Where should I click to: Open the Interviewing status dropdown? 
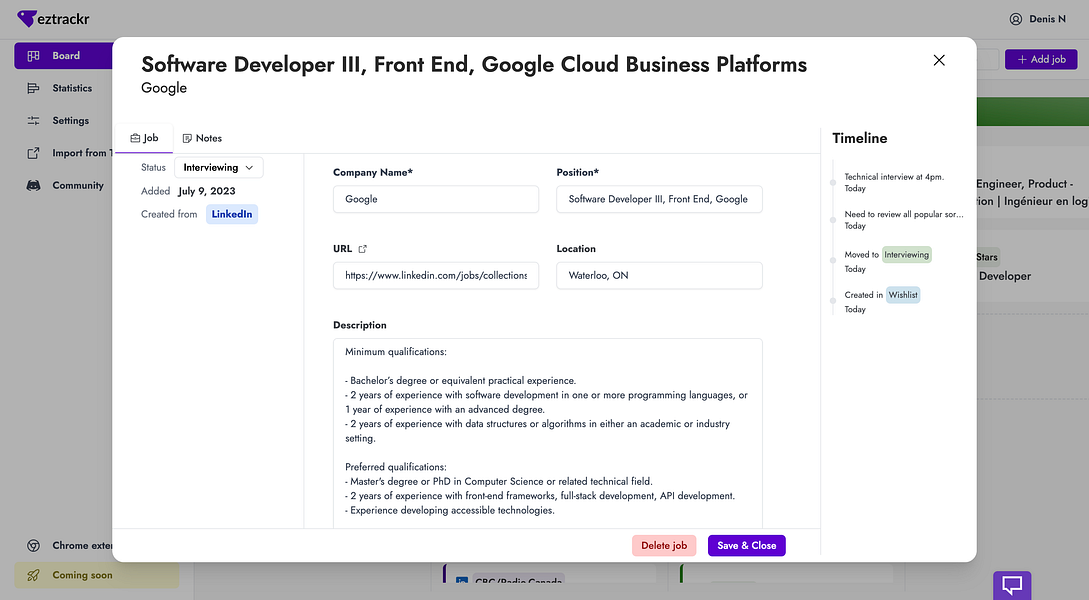click(x=219, y=167)
